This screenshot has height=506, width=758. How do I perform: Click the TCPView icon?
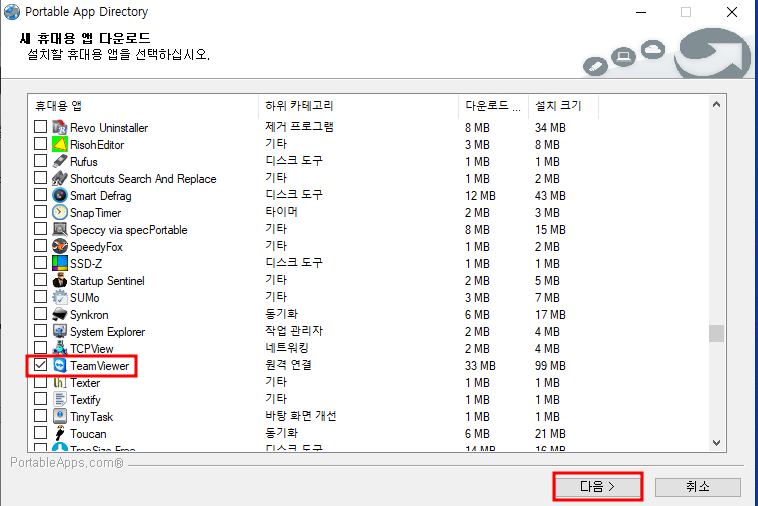tap(59, 348)
